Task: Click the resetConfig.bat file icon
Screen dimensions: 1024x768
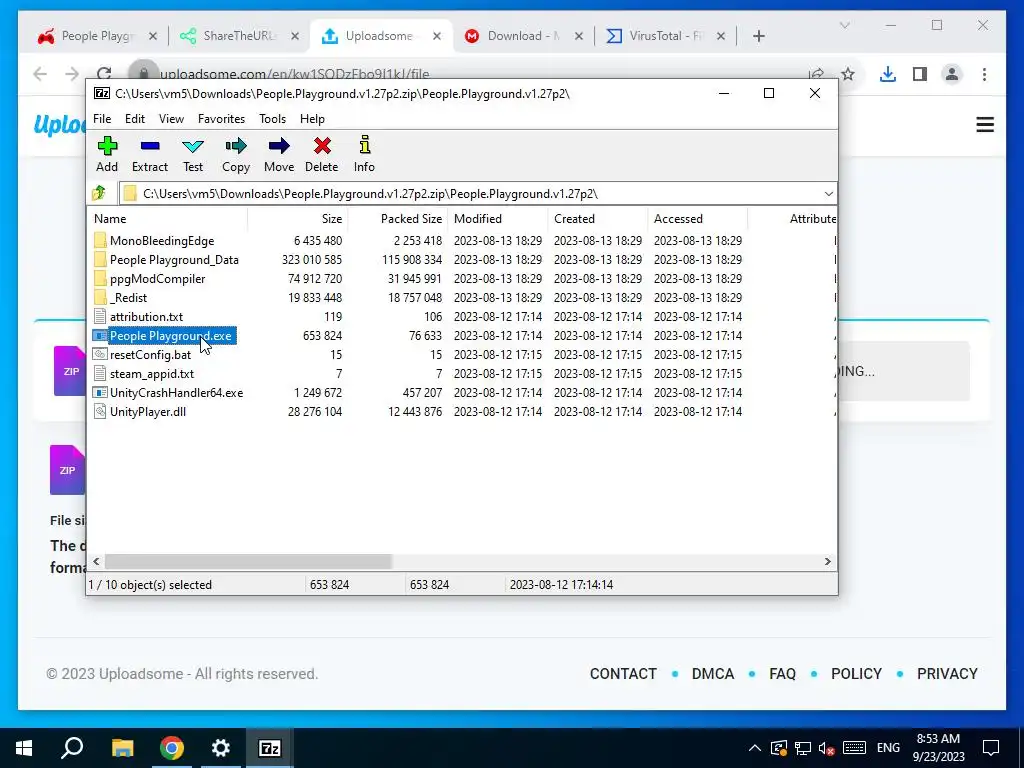Action: click(x=100, y=355)
